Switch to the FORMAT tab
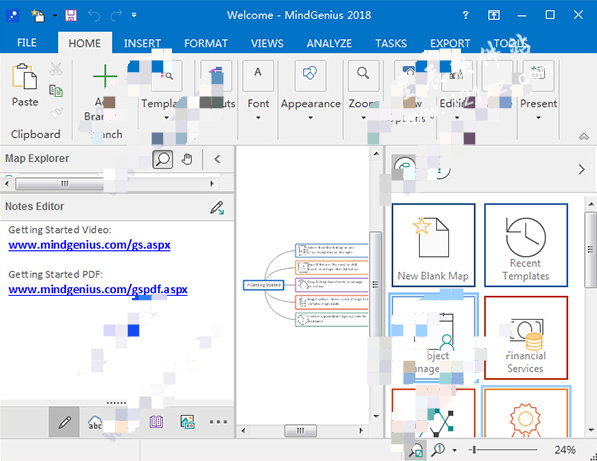597x461 pixels. [x=206, y=43]
